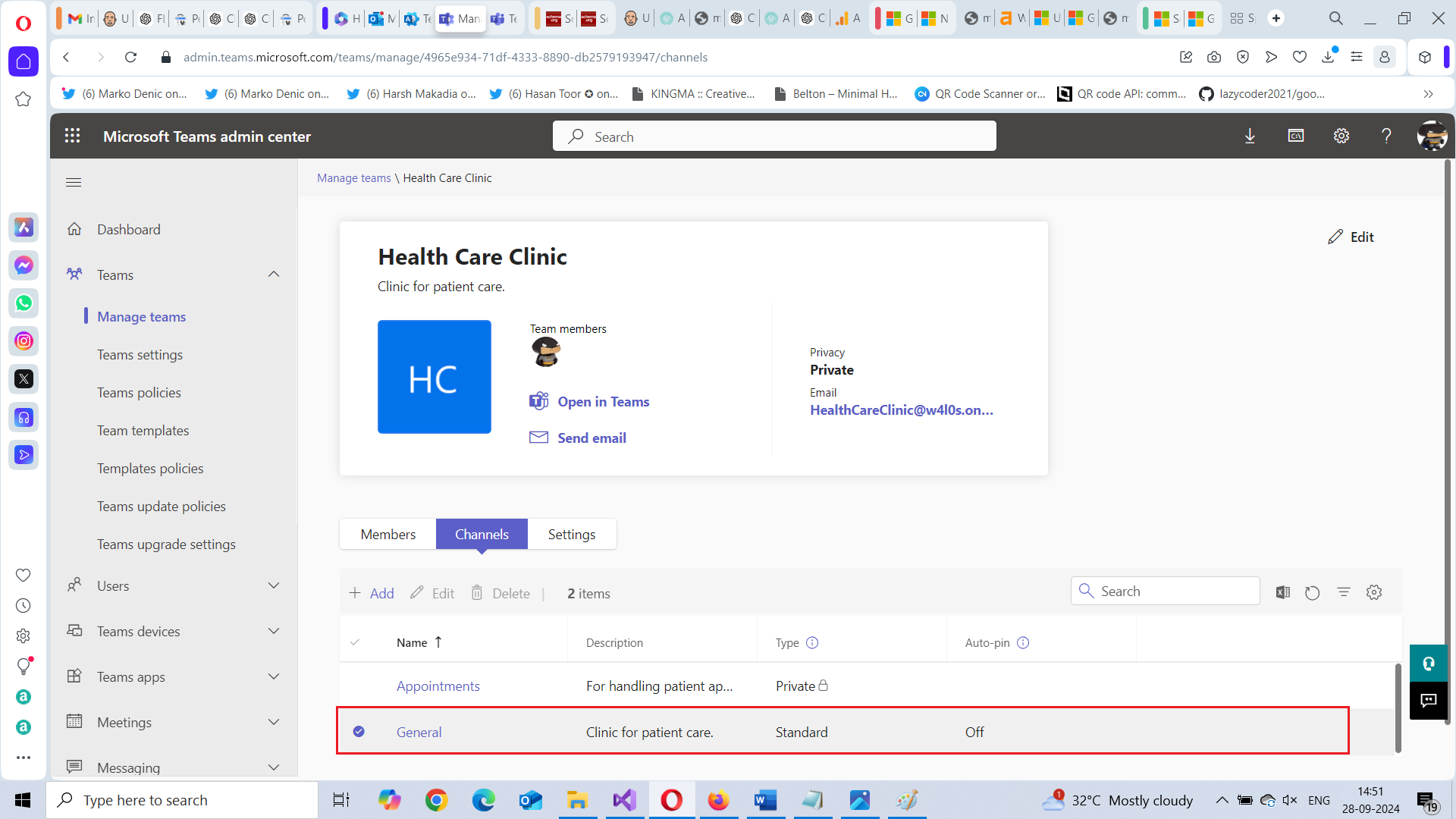Open the General channel link
This screenshot has height=819, width=1456.
click(x=419, y=732)
